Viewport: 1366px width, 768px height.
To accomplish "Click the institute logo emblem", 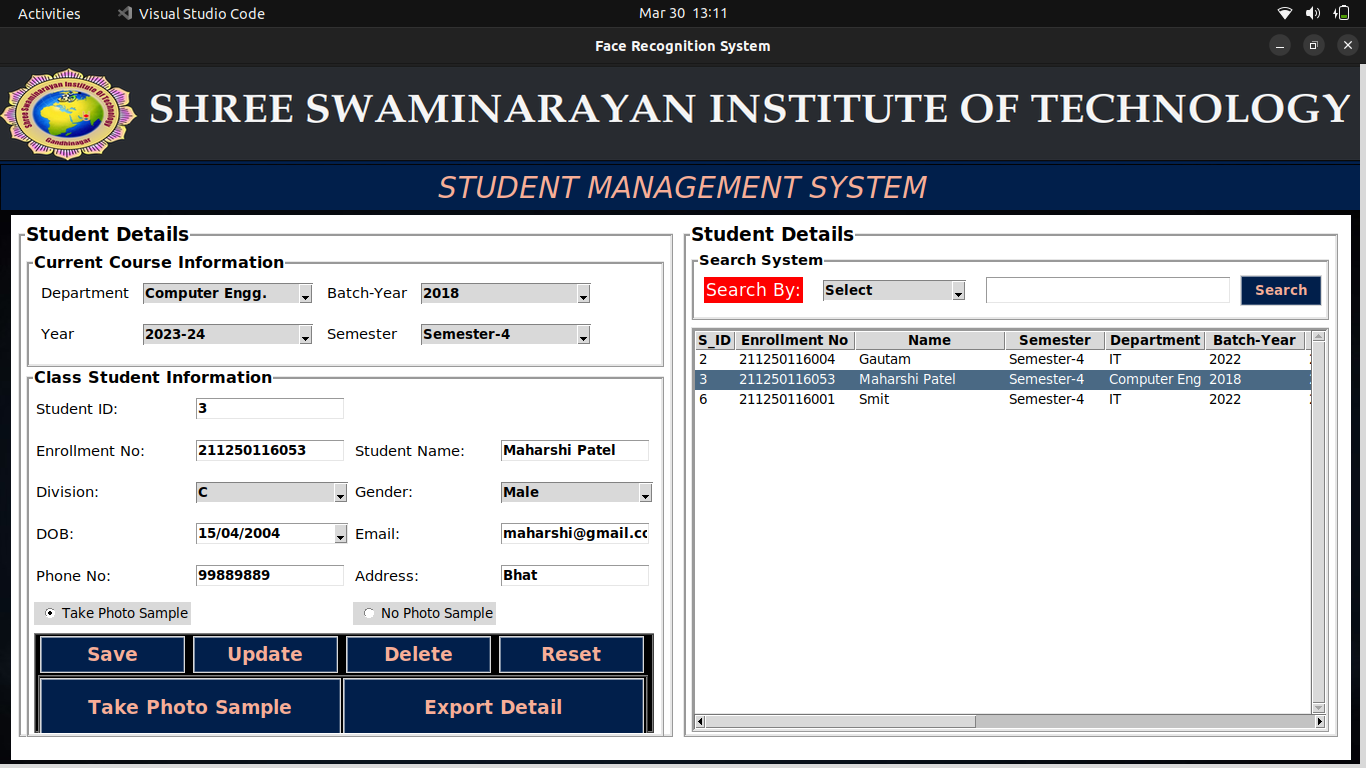I will tap(70, 113).
